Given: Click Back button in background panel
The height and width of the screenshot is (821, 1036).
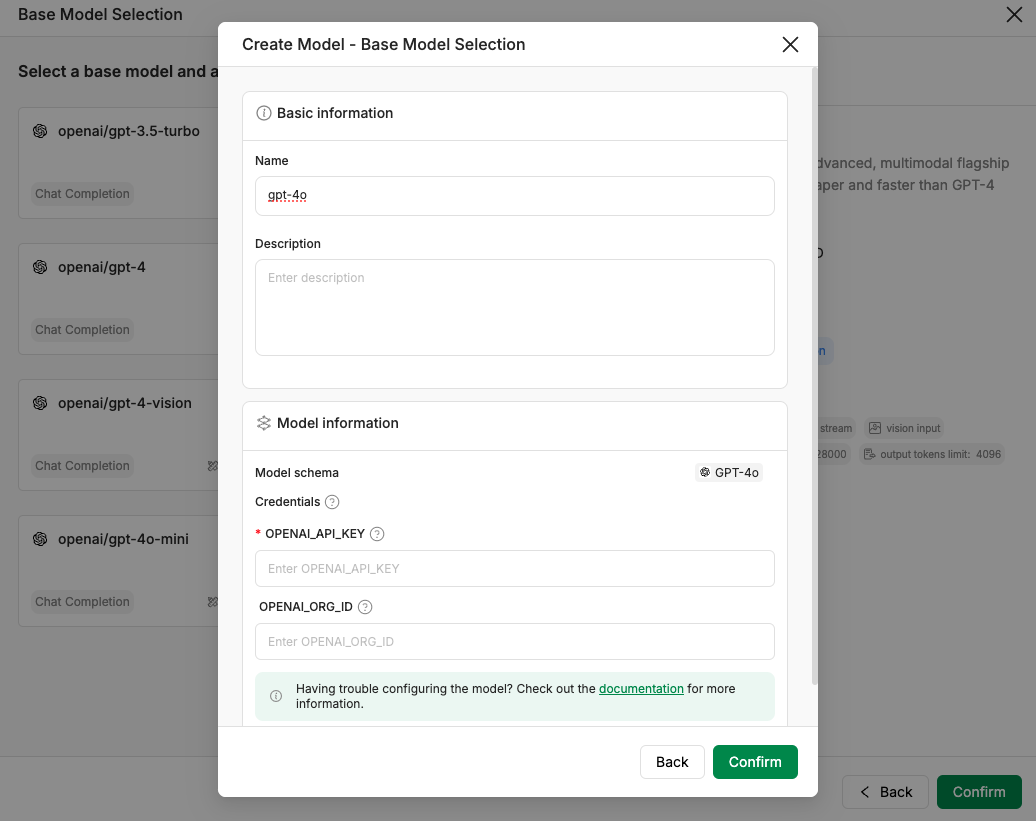Looking at the screenshot, I should (885, 792).
